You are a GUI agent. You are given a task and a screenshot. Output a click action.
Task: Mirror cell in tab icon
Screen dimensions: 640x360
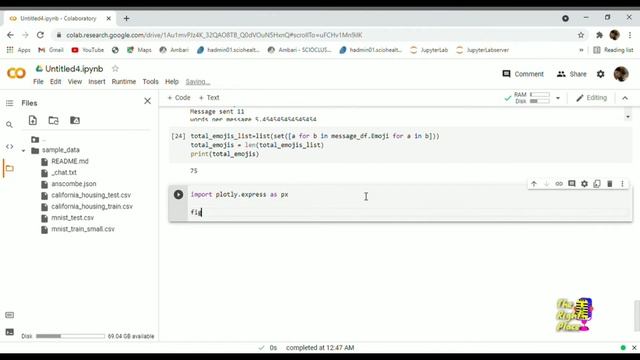point(597,184)
